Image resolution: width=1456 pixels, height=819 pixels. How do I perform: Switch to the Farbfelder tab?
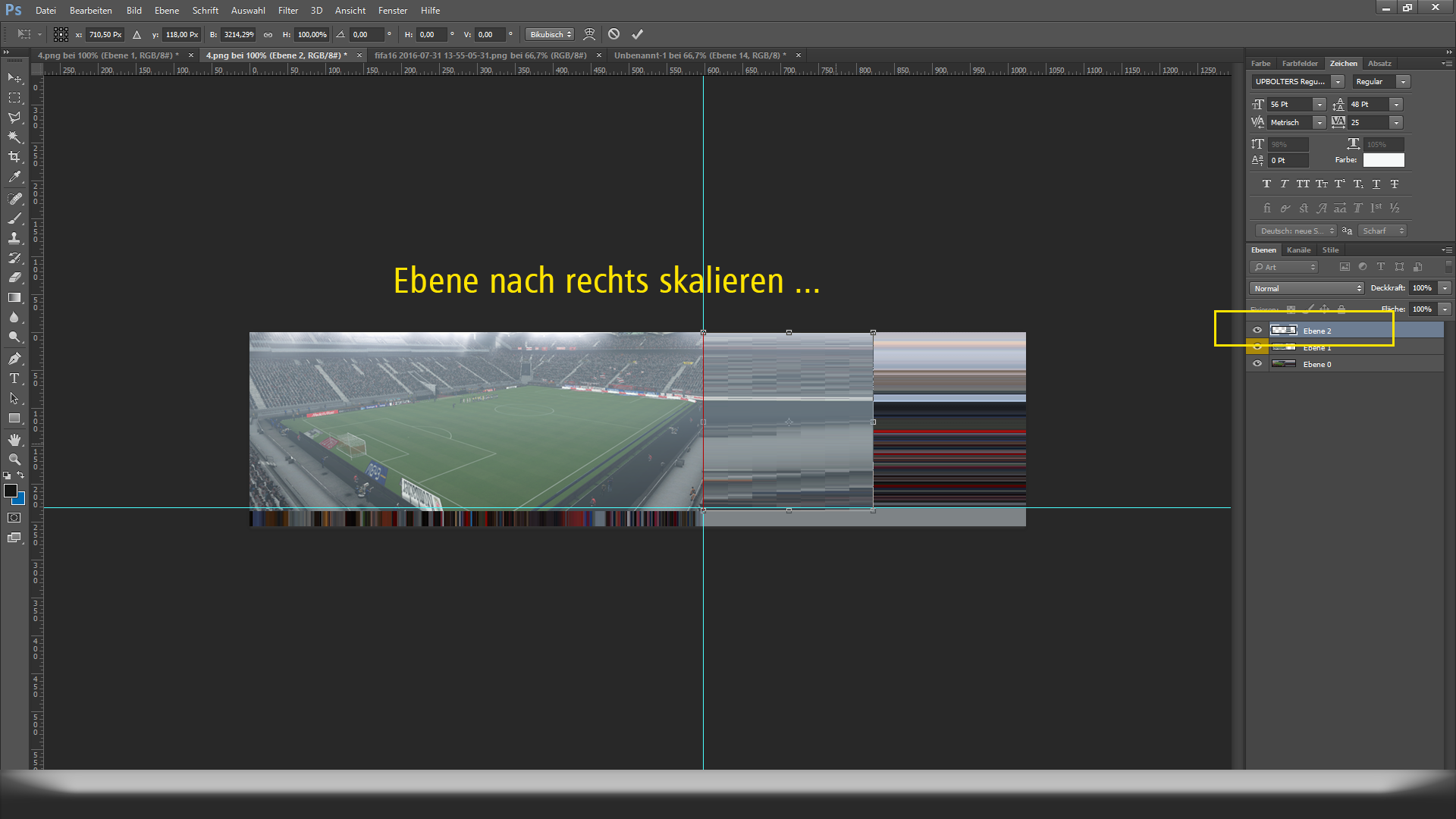(1300, 63)
